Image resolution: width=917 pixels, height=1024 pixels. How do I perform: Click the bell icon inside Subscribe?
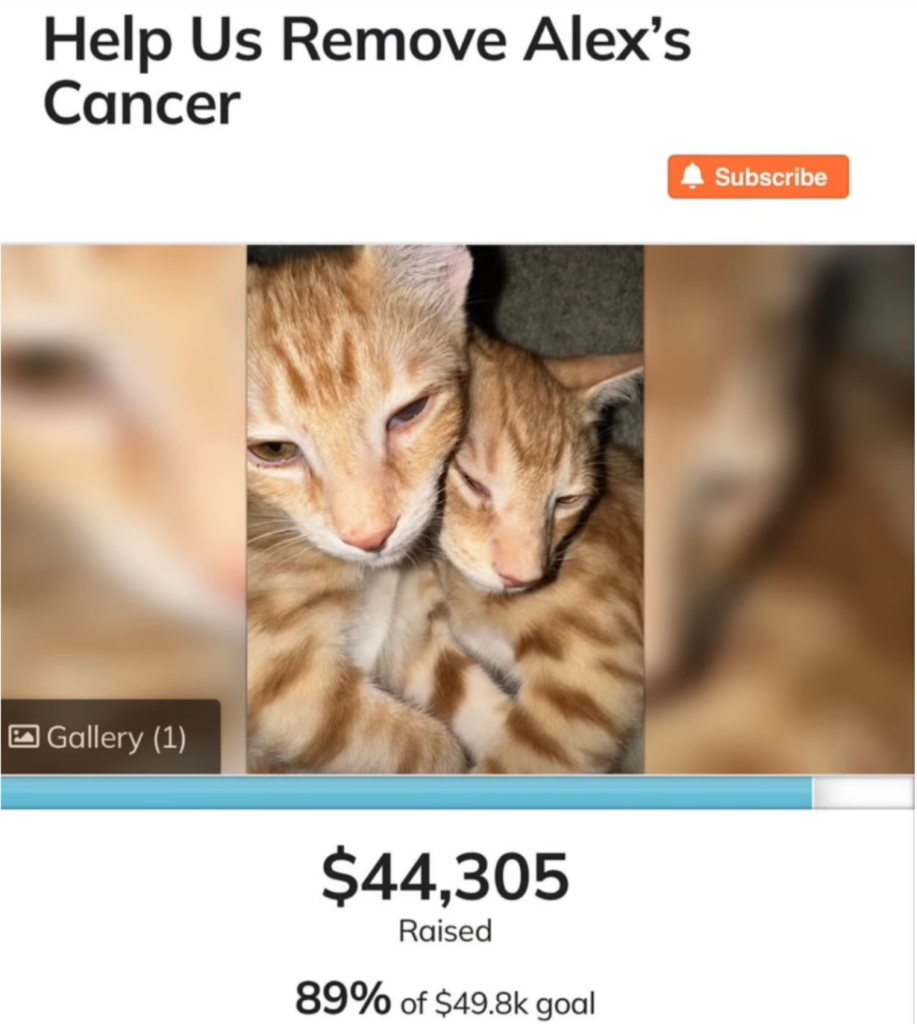693,176
